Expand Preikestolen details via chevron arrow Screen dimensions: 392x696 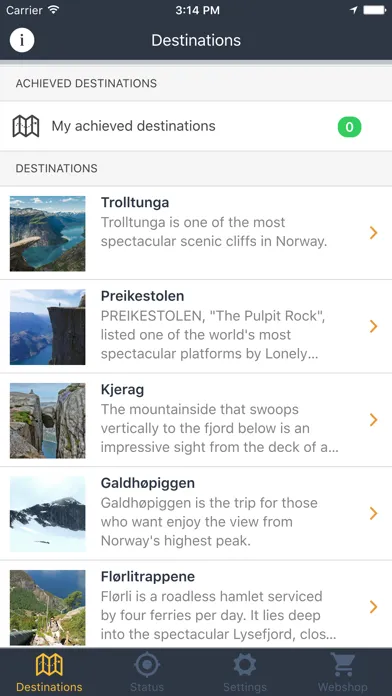coord(374,326)
